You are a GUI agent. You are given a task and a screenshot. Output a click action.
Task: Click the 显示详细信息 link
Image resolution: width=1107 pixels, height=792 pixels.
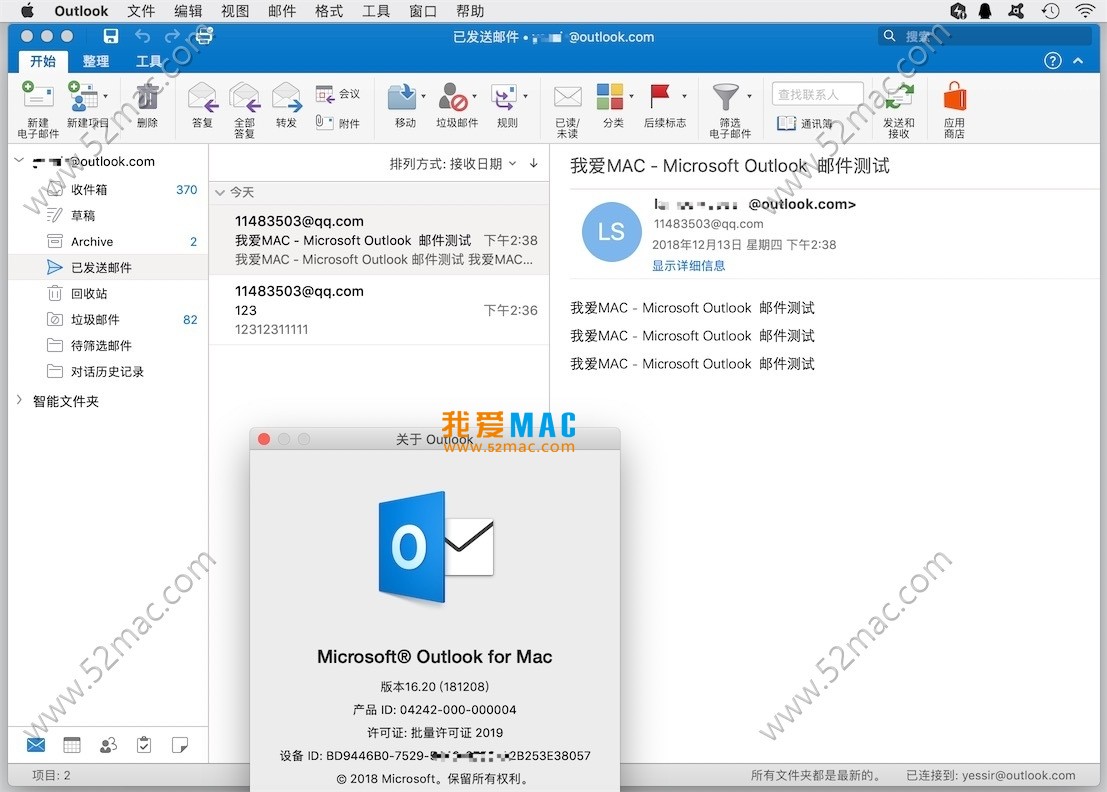688,265
